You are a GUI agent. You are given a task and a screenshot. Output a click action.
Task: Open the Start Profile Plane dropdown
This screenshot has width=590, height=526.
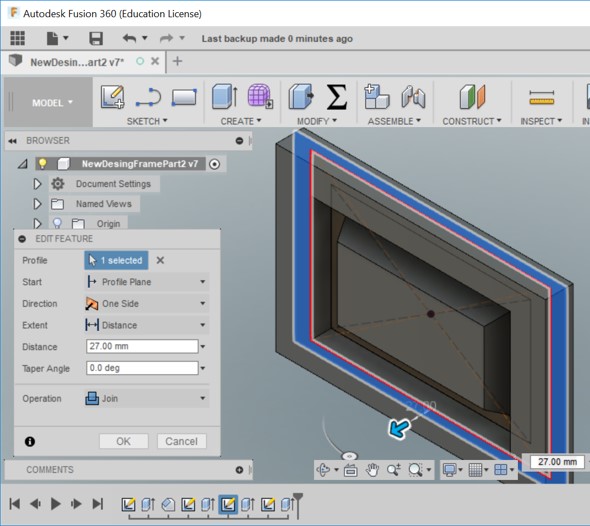pos(147,282)
